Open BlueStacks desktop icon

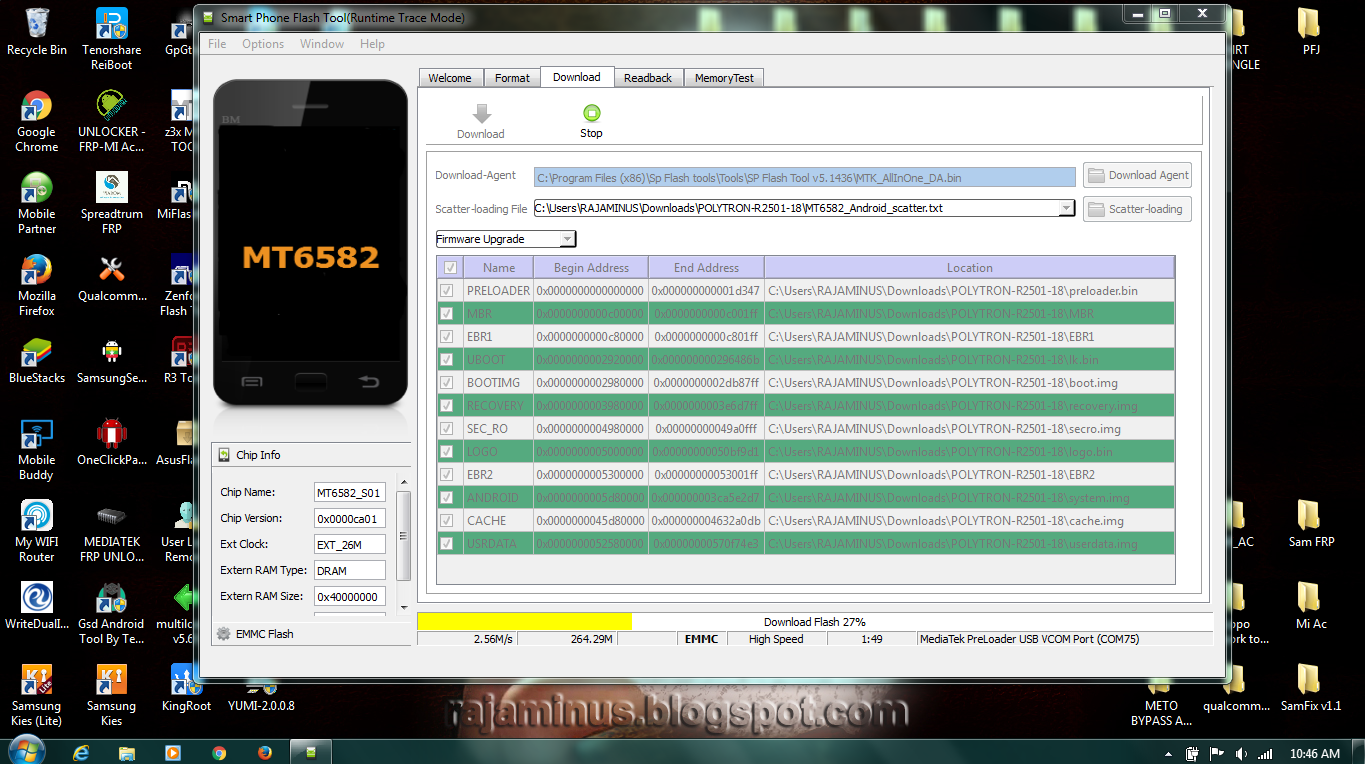tap(37, 360)
